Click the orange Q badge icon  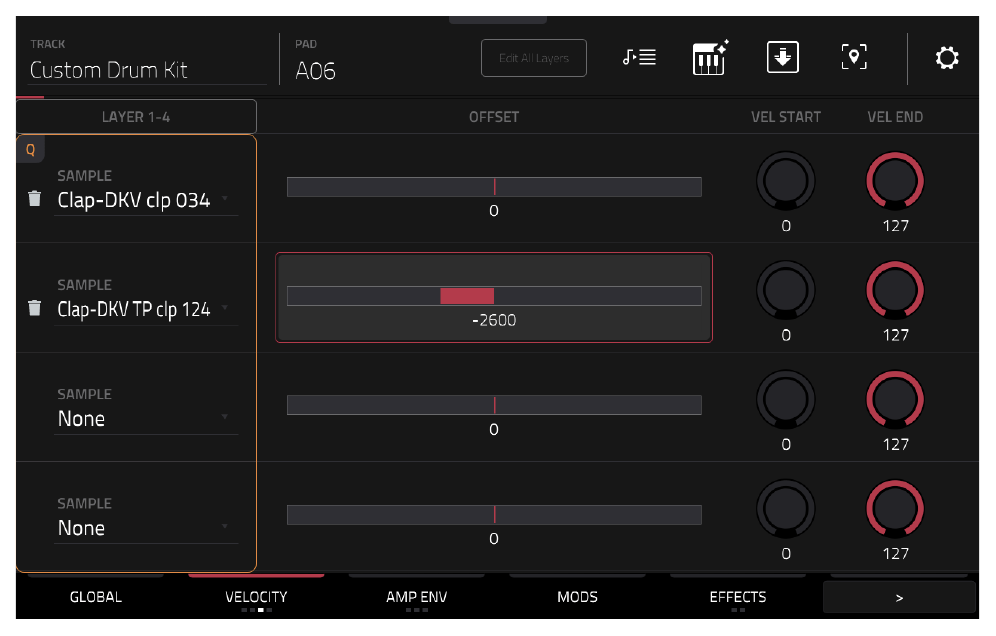30,150
